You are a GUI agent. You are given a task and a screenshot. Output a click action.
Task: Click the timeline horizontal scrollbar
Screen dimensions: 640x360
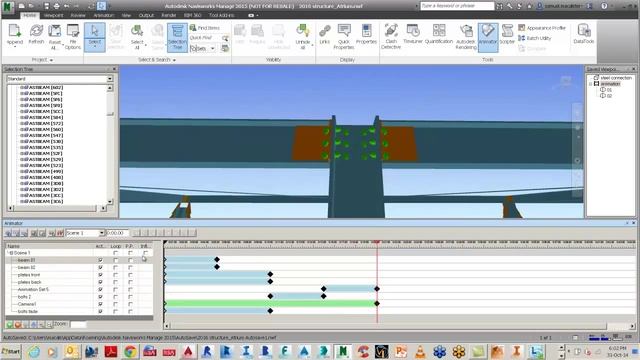[400, 326]
